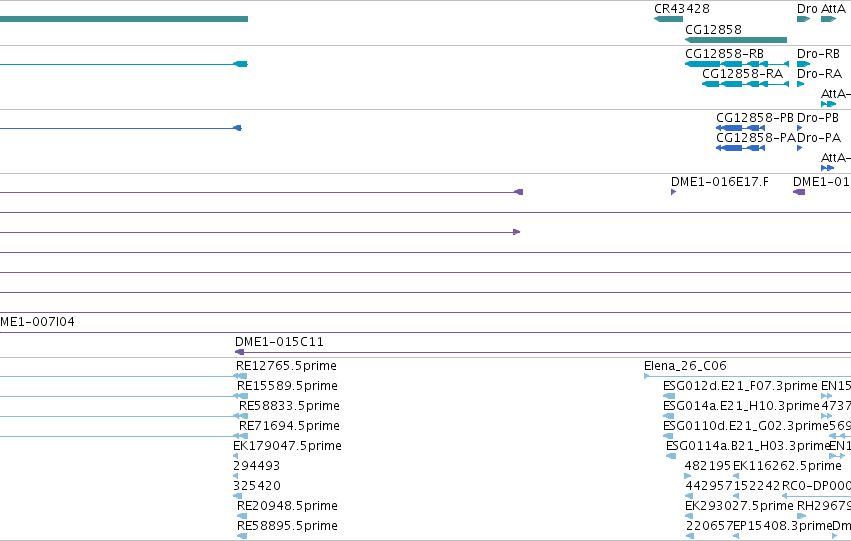
Task: Click the CG12858-RB transcript exon glyph
Action: pyautogui.click(x=703, y=64)
